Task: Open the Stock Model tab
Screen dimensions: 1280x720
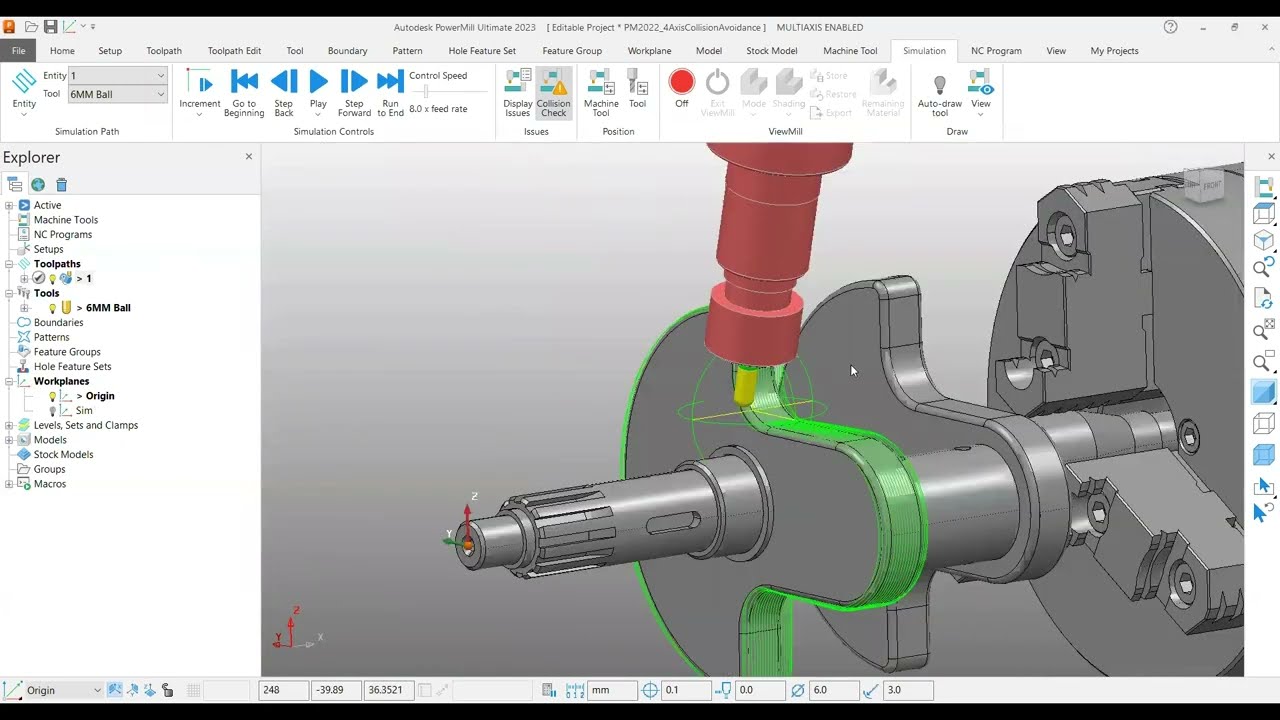Action: click(772, 50)
